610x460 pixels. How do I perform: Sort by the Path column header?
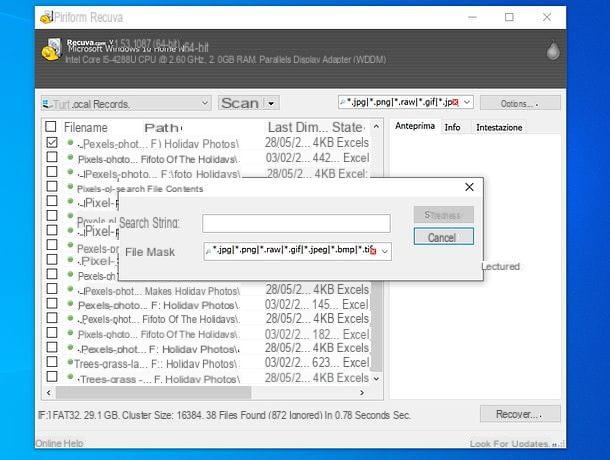tap(163, 128)
